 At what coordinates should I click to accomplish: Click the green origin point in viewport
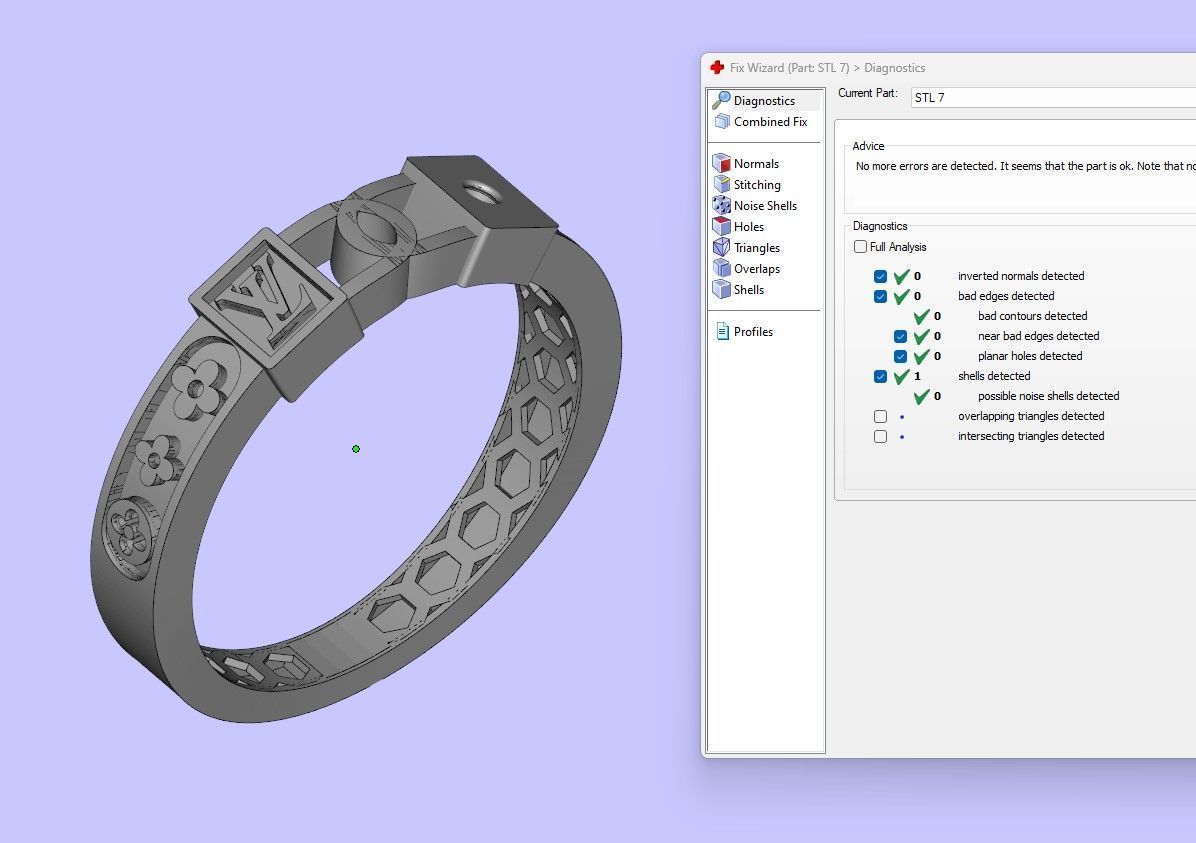point(355,449)
